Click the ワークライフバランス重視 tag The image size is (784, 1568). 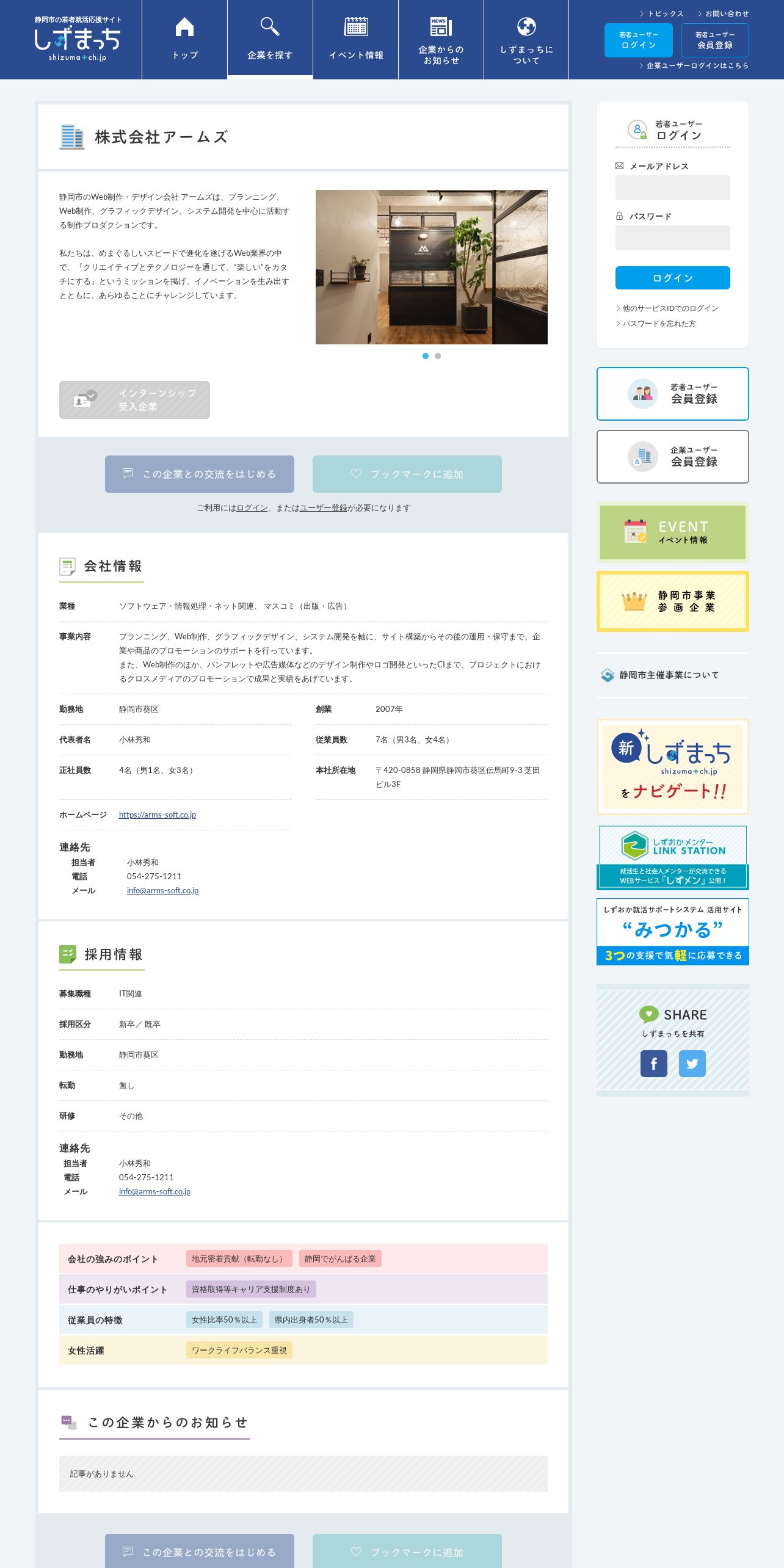[239, 1350]
